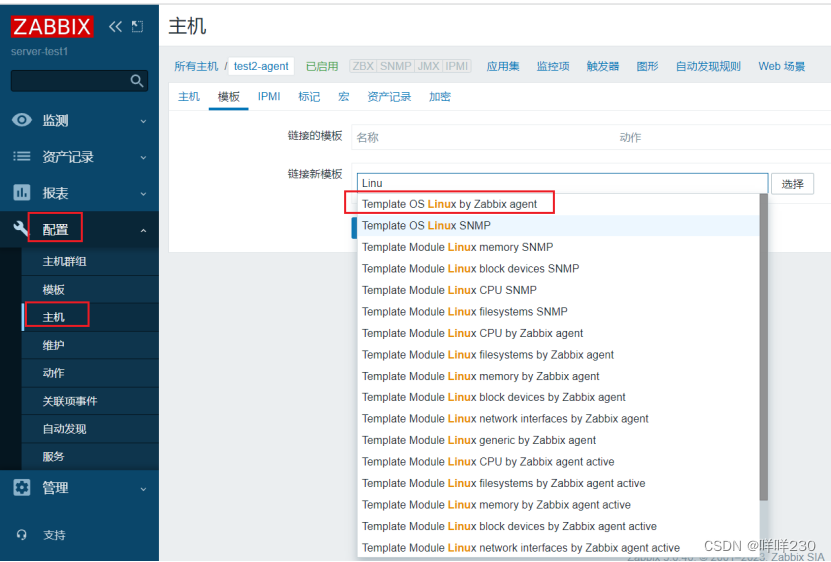Screen dimensions: 831x562
Task: Open 触发器 link
Action: pos(603,66)
